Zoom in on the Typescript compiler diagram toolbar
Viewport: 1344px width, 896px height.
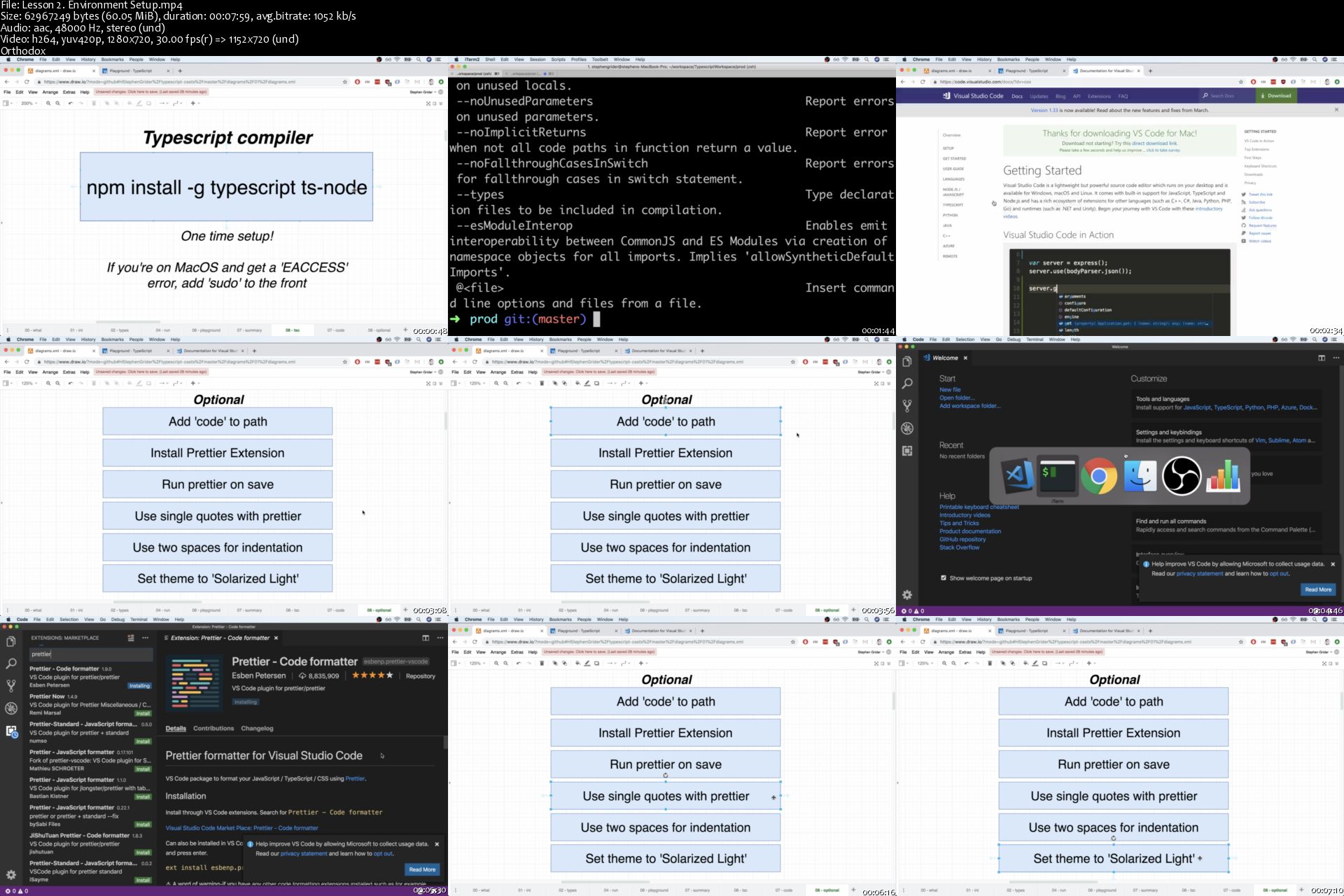coord(48,103)
